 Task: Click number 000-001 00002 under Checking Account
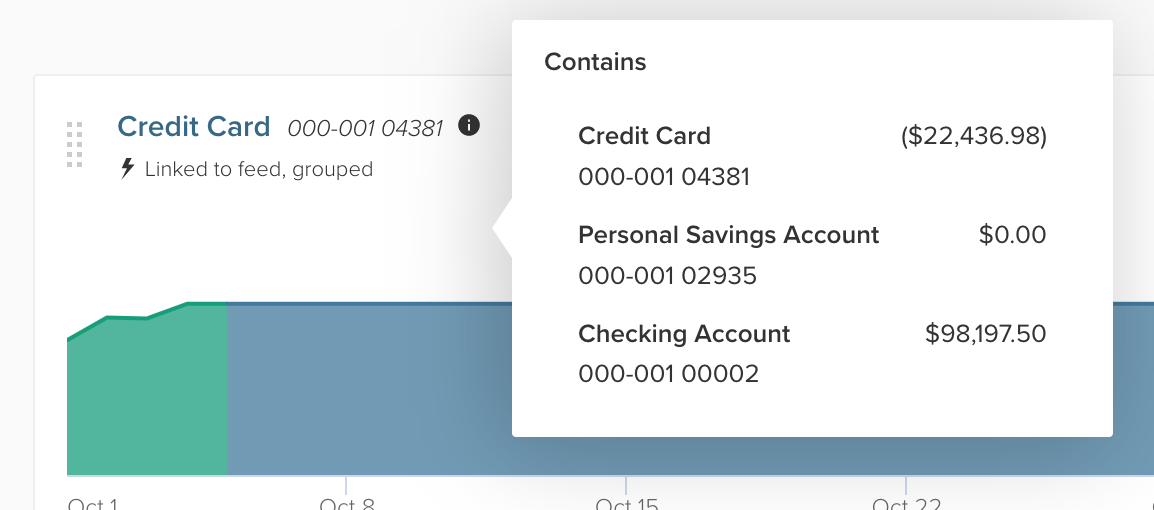coord(668,374)
